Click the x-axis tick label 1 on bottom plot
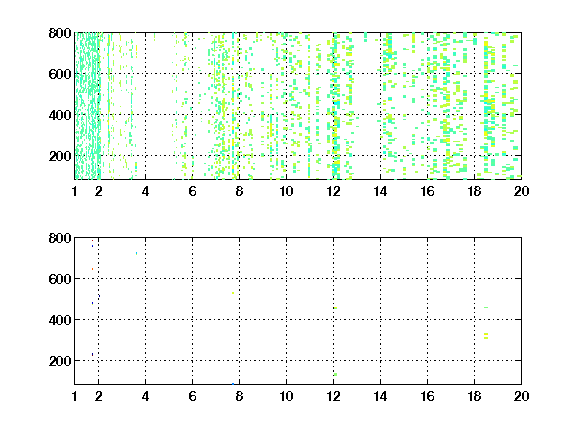The image size is (576, 432). (75, 396)
